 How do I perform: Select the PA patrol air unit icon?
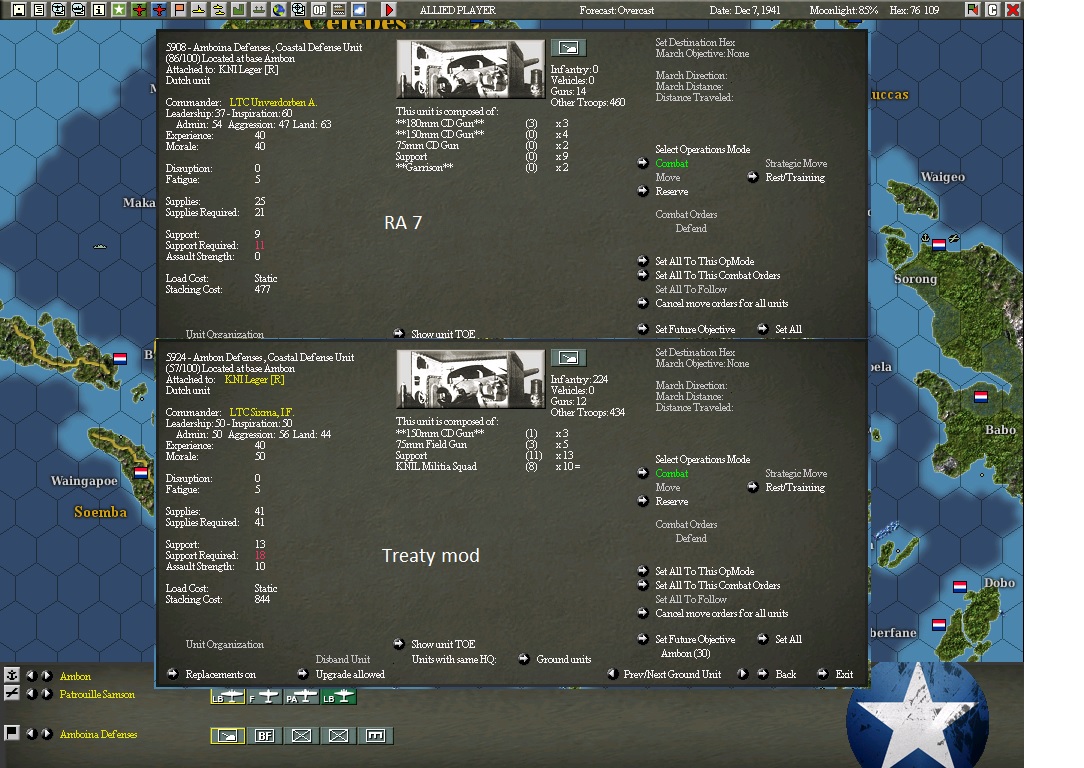click(302, 697)
